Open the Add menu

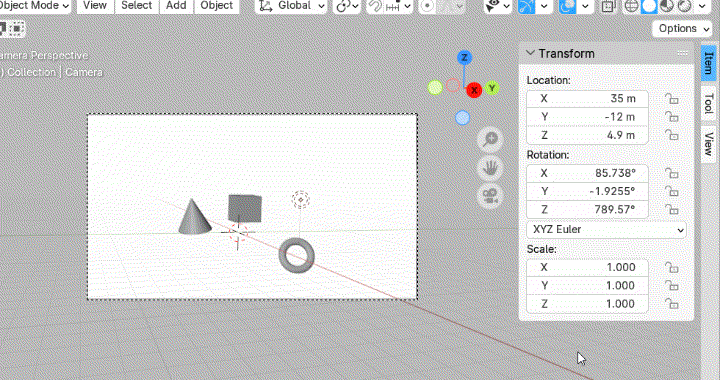[x=176, y=6]
